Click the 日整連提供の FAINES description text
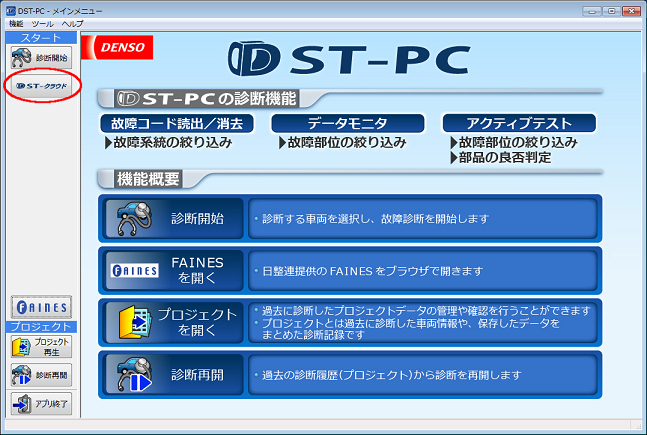Viewport: 647px width, 435px height. (x=372, y=271)
